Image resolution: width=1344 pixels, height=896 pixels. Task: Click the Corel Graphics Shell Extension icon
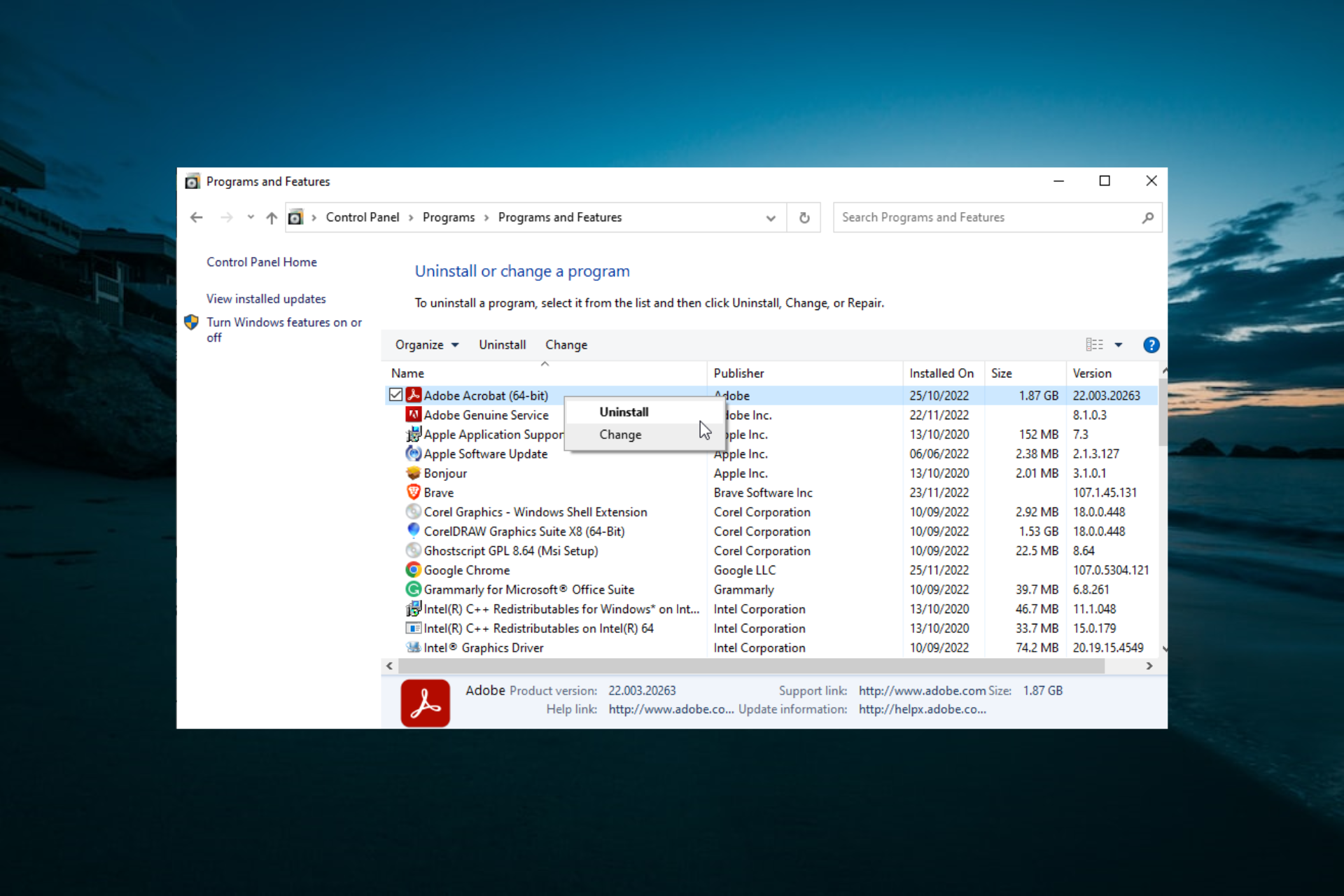[x=414, y=512]
